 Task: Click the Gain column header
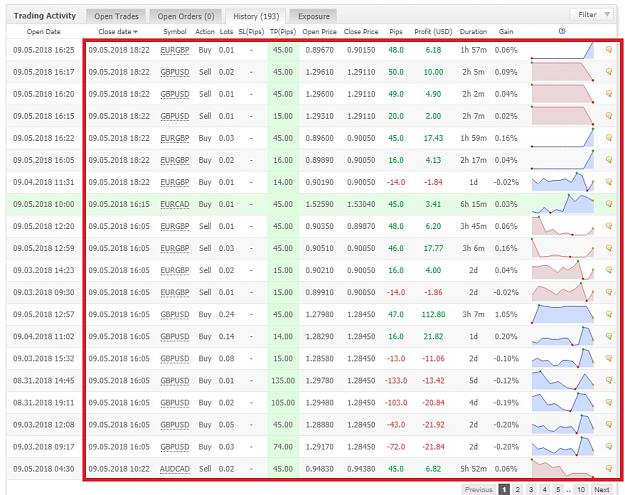click(506, 31)
